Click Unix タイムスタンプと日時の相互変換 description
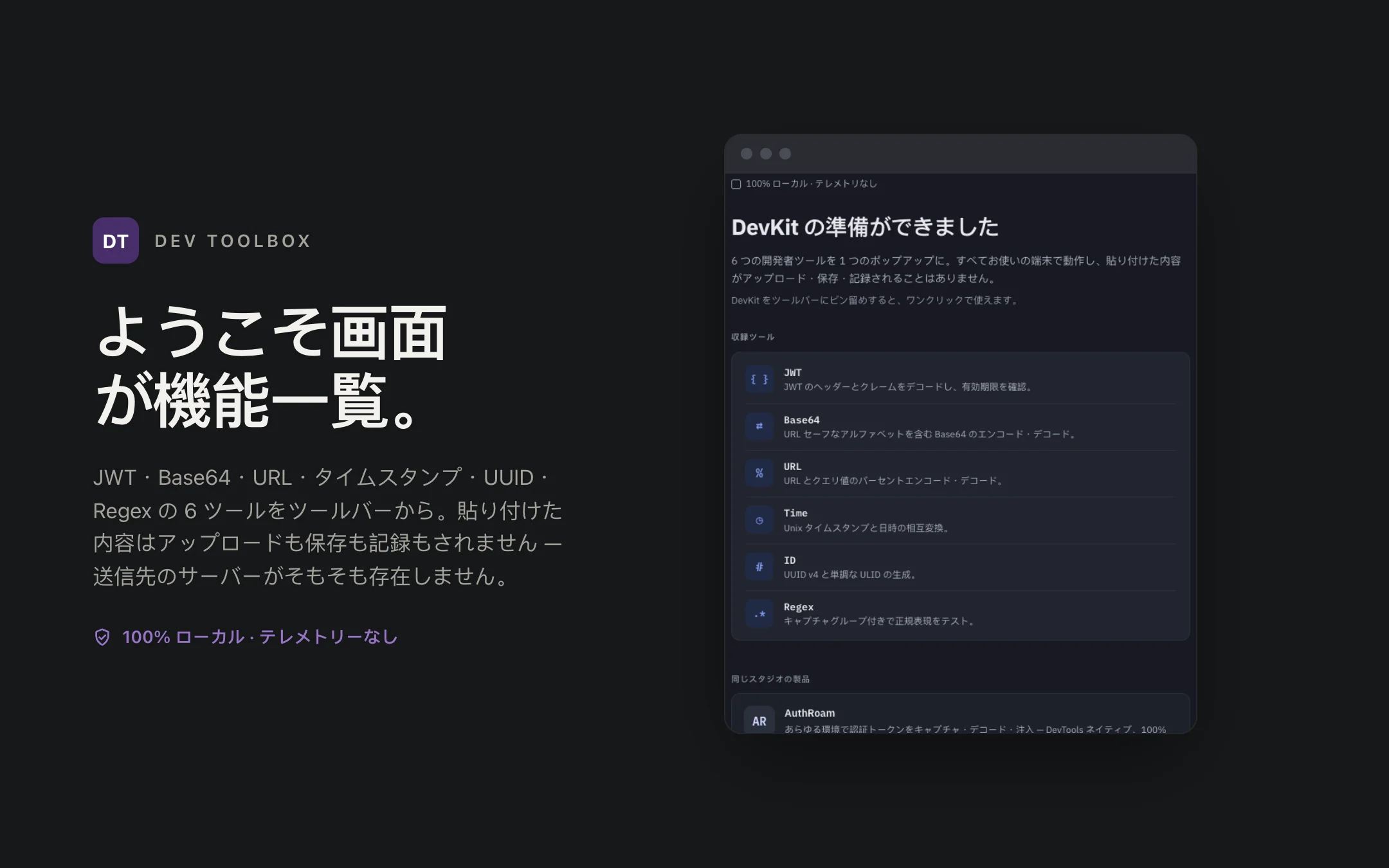 point(866,528)
